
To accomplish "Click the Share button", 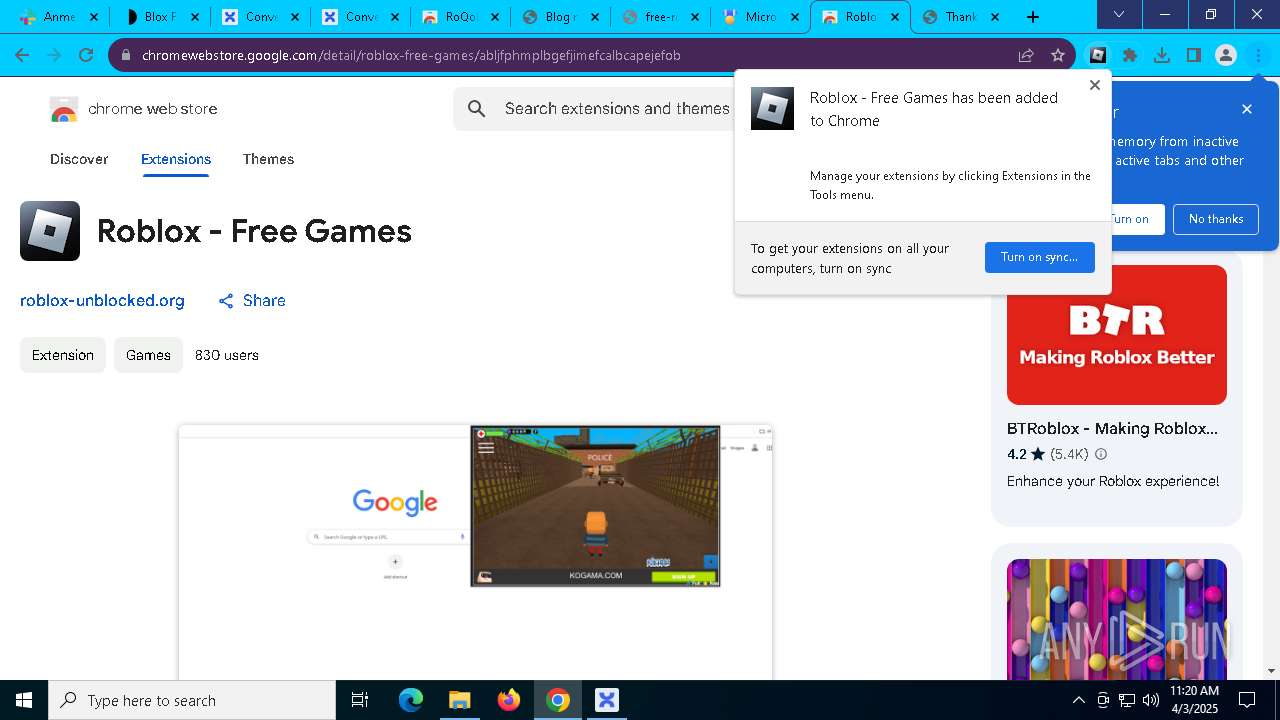I will pyautogui.click(x=252, y=301).
